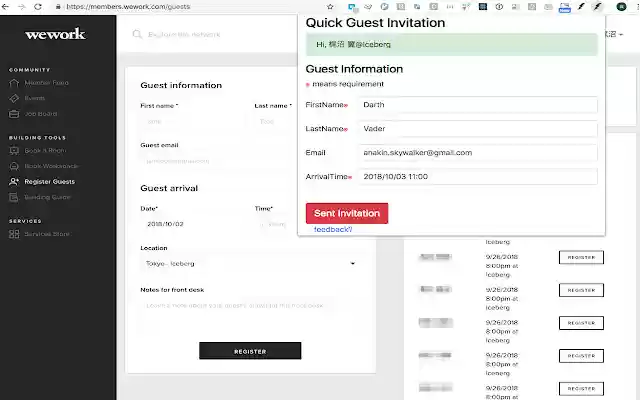
Task: Open the user account dropdown at top right
Action: (614, 34)
